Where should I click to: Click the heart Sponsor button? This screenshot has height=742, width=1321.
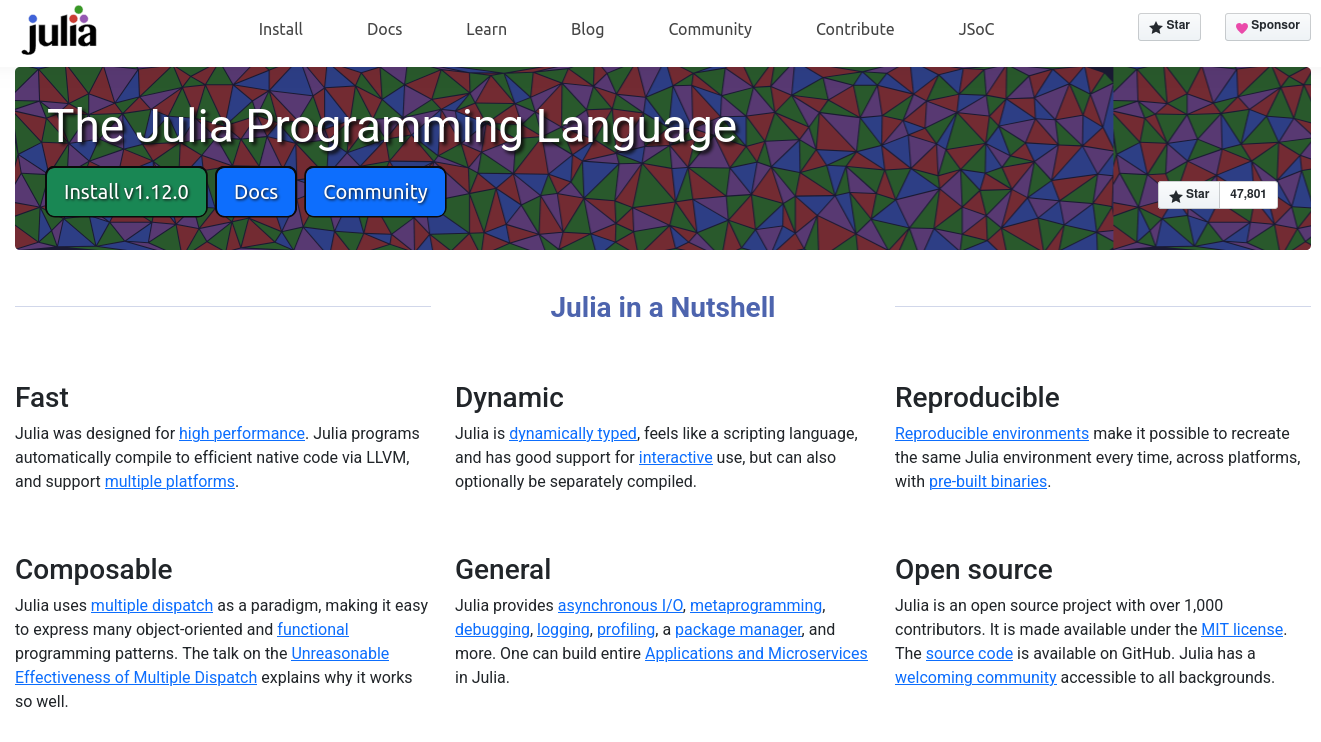(x=1267, y=27)
